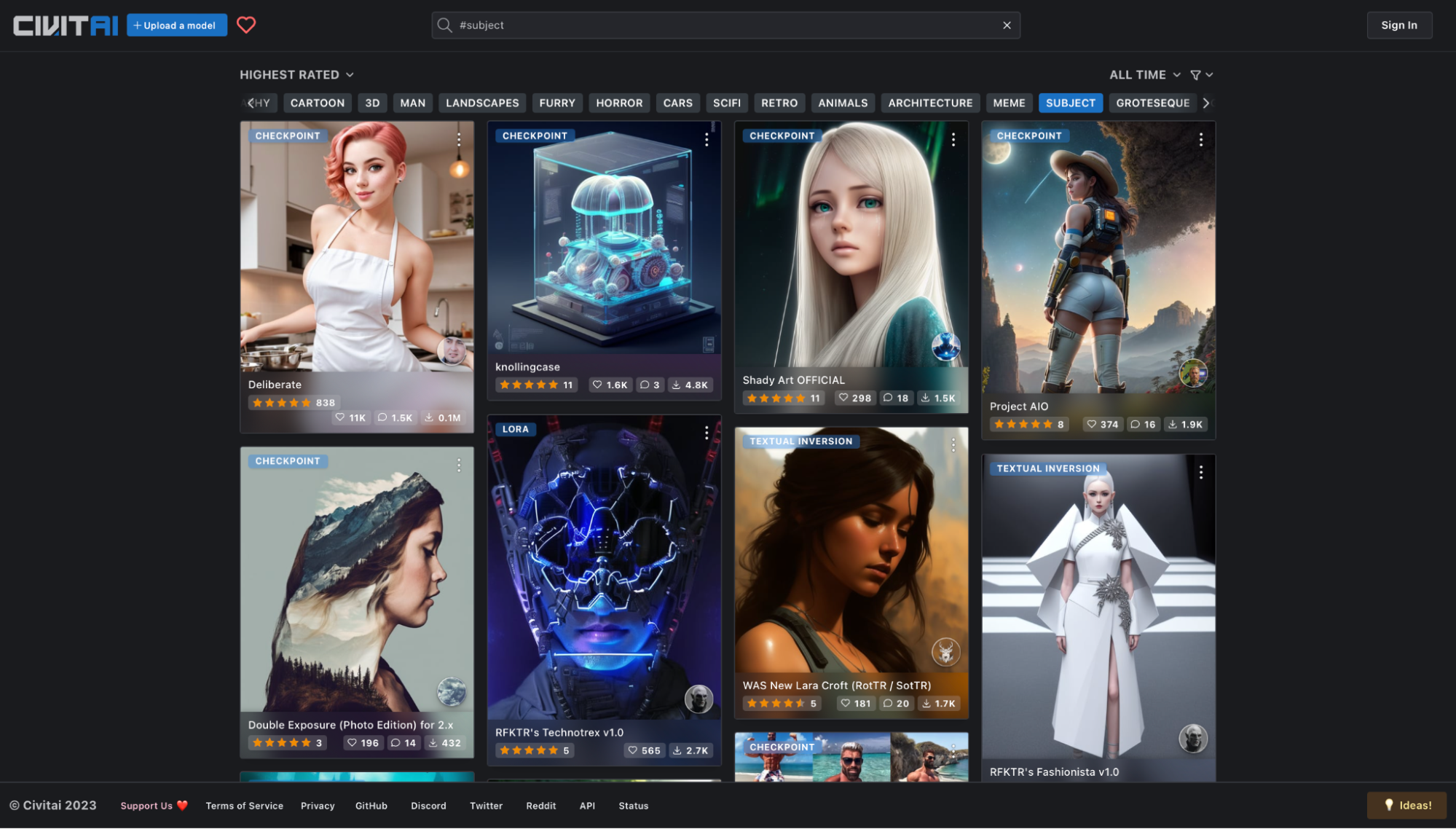The height and width of the screenshot is (829, 1456).
Task: Select the CARTOON category tab
Action: [317, 102]
